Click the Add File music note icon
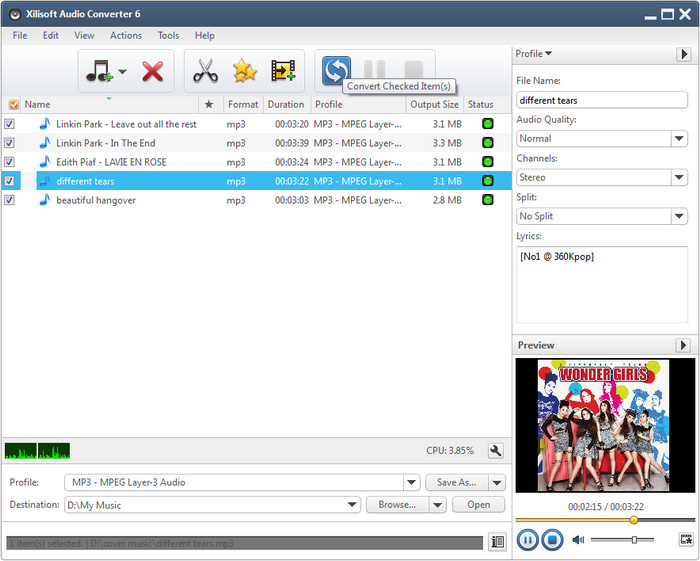700x561 pixels. (x=99, y=71)
